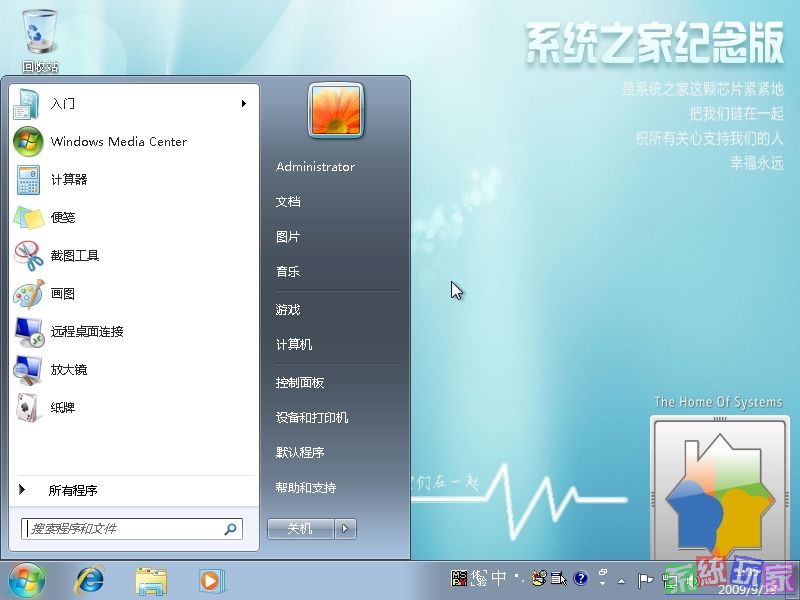Open 游戏 Games from Start menu
Screen dimensions: 800x600
[288, 310]
